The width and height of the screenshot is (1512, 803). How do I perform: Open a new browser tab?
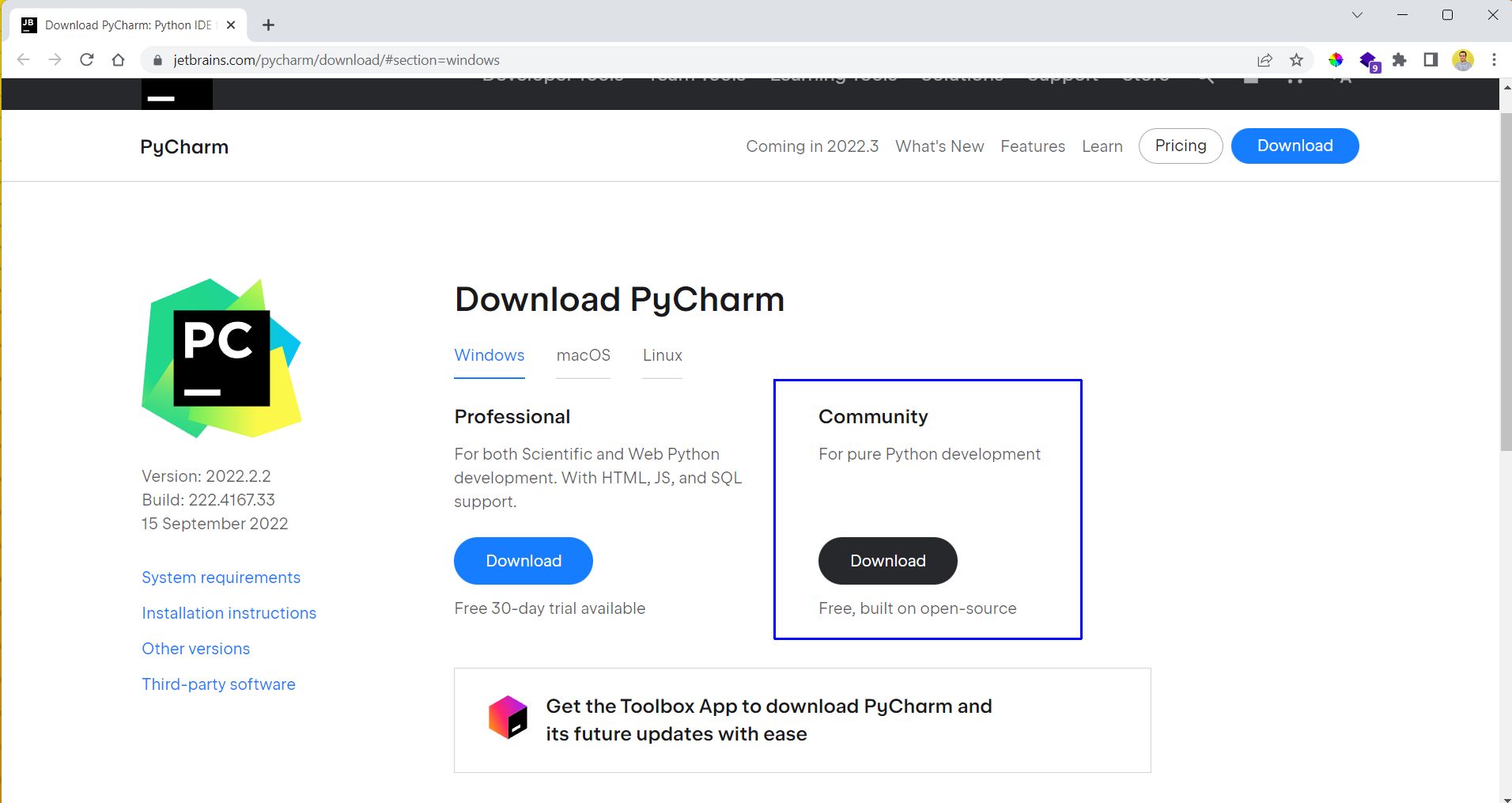(x=269, y=25)
